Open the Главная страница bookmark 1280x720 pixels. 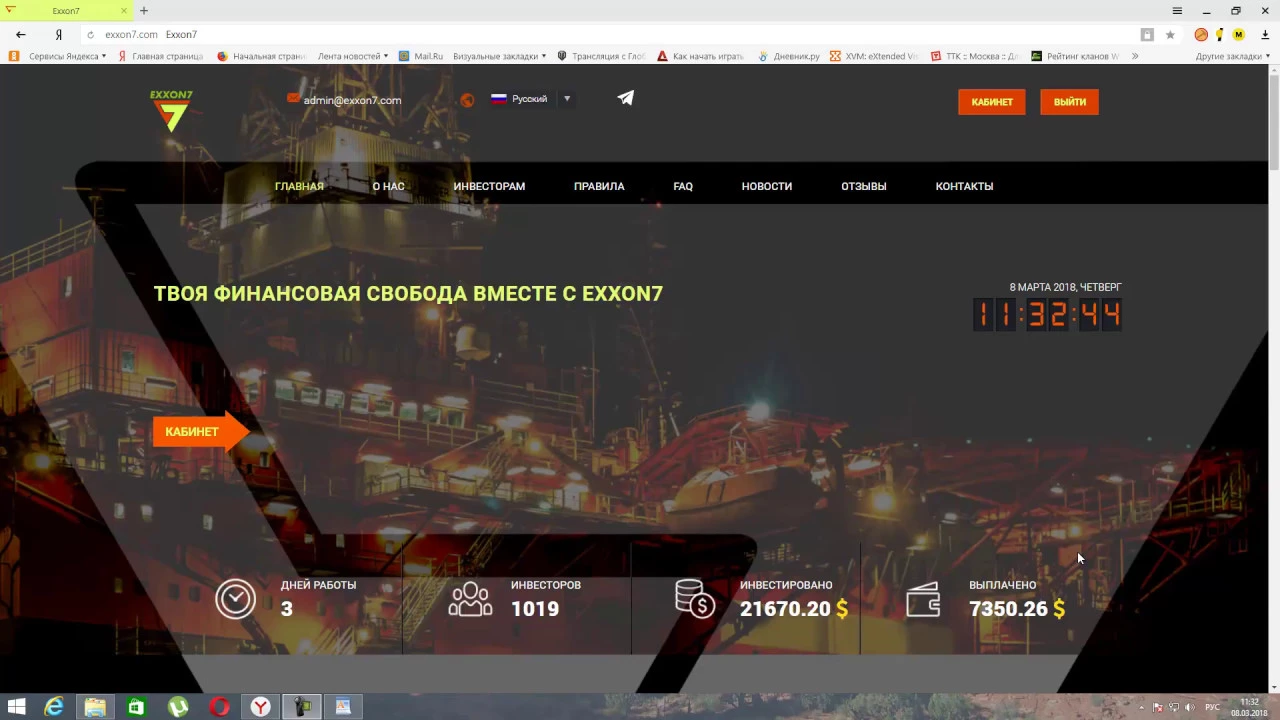coord(160,56)
